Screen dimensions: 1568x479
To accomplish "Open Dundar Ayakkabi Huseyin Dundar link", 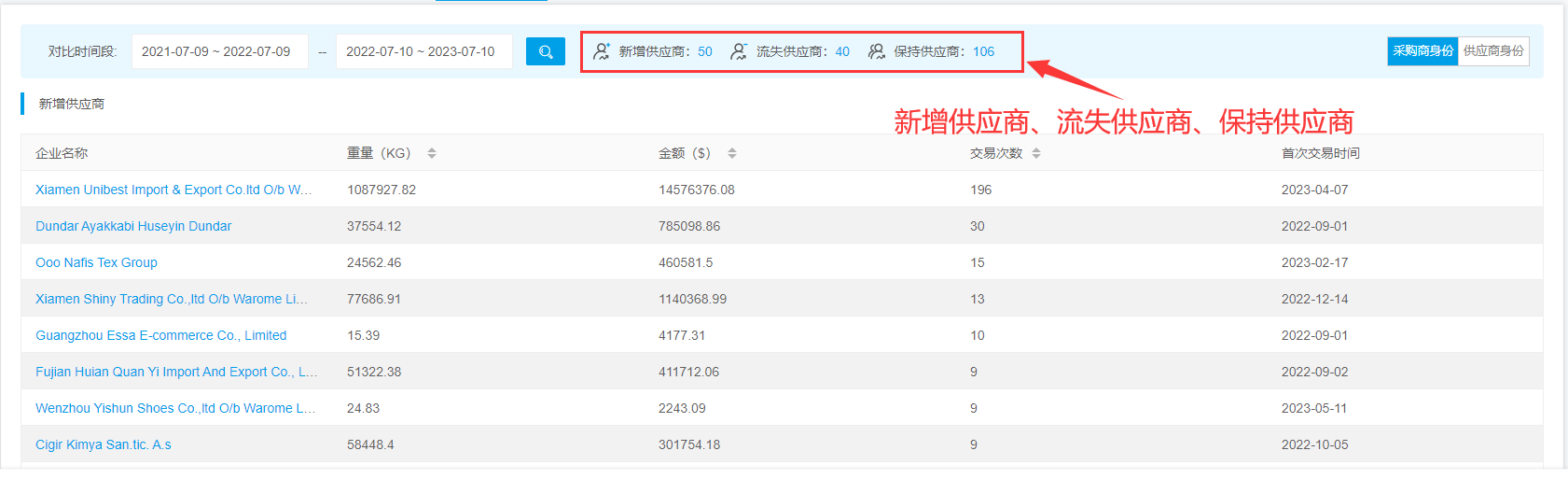I will (133, 226).
